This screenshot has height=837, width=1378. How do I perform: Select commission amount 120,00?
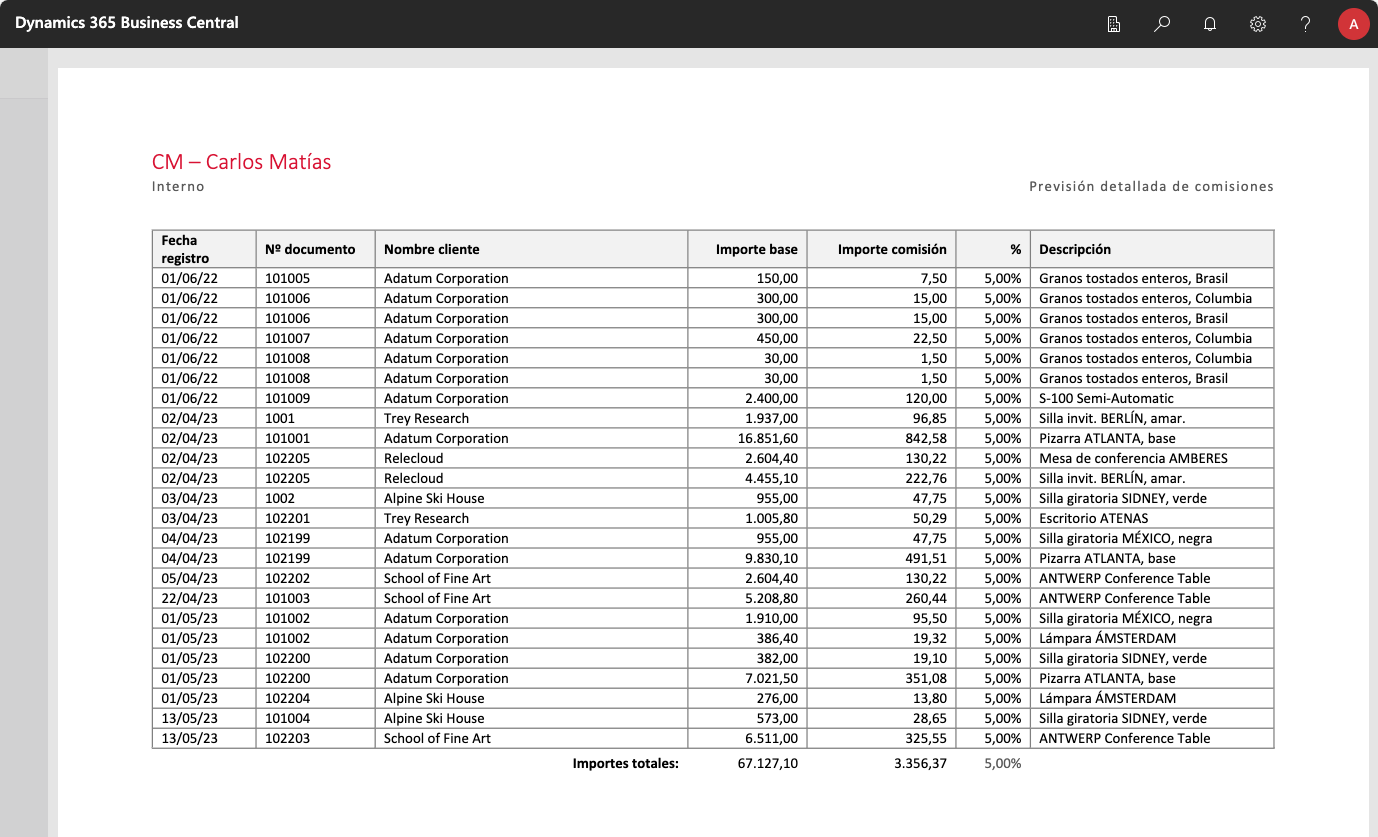(x=926, y=398)
